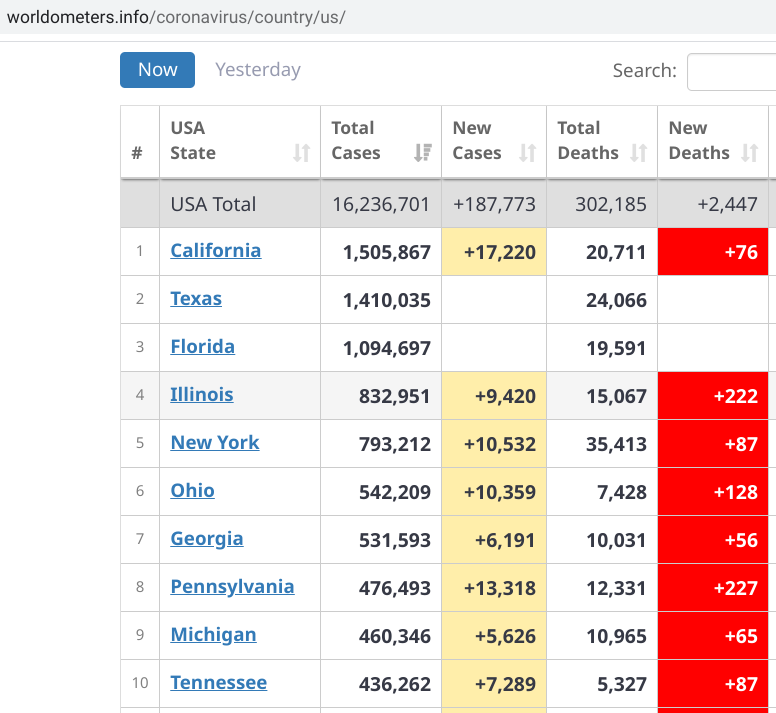
Task: Open the California state link
Action: pyautogui.click(x=215, y=251)
